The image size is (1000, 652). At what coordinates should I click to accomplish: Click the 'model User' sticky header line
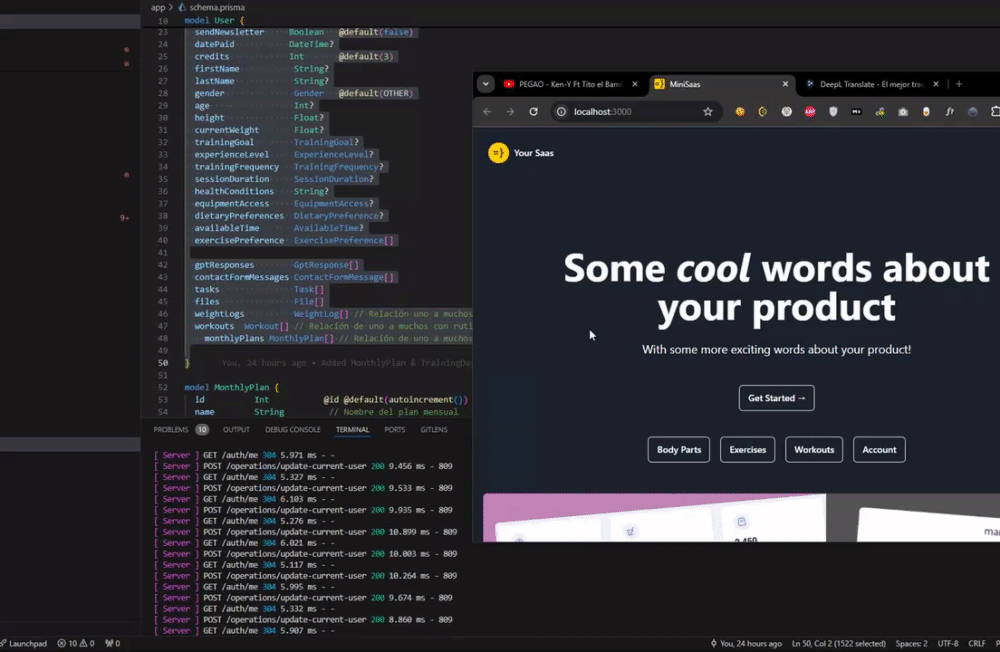pyautogui.click(x=214, y=20)
